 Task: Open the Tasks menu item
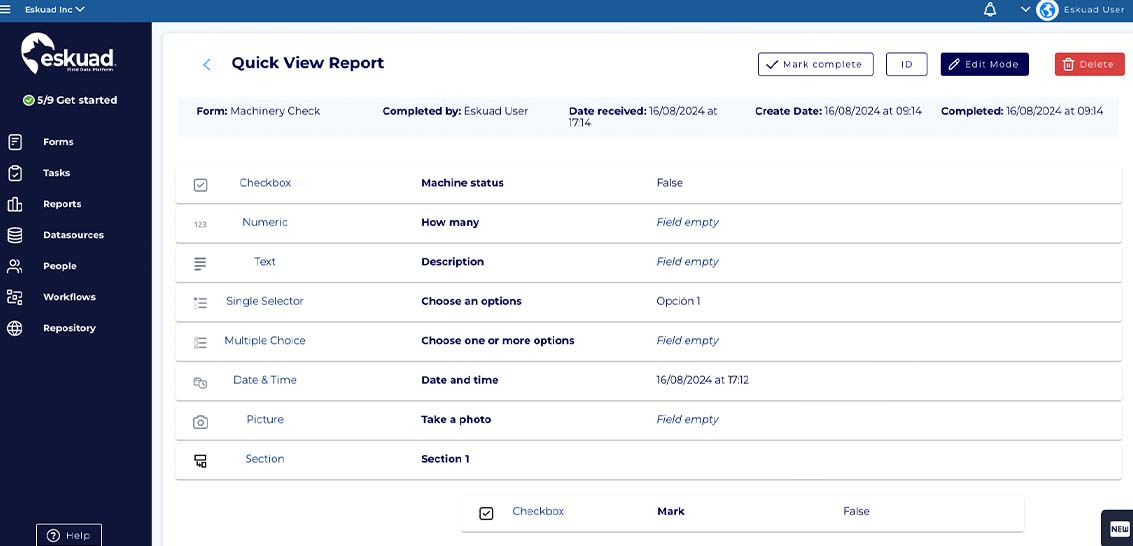[56, 173]
